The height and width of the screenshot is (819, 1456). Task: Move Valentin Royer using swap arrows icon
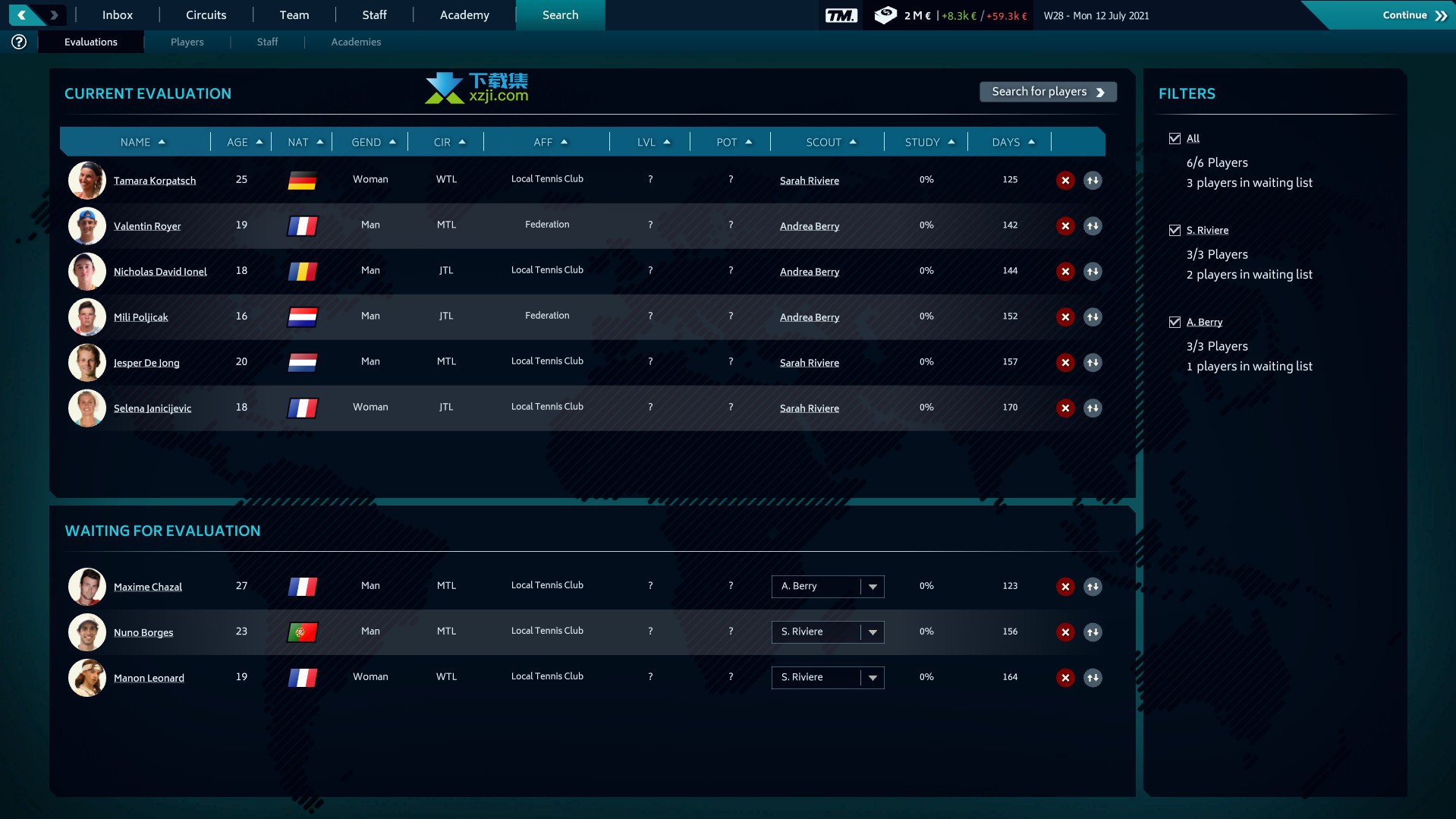(1093, 225)
